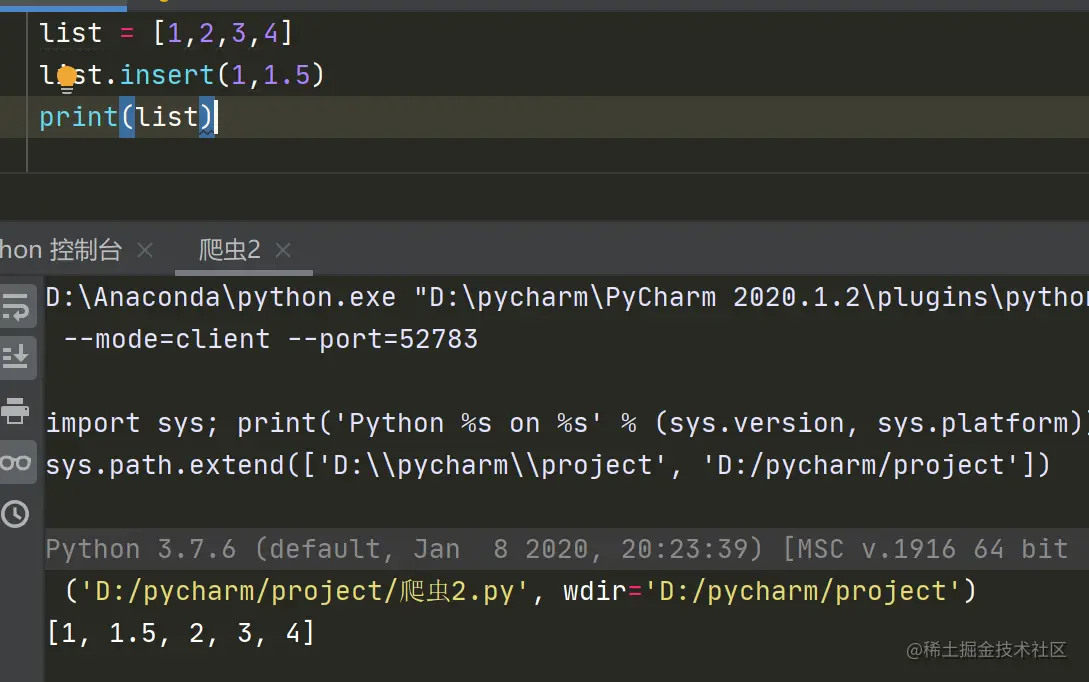The image size is (1089, 682).
Task: Click the print console icon
Action: [15, 410]
